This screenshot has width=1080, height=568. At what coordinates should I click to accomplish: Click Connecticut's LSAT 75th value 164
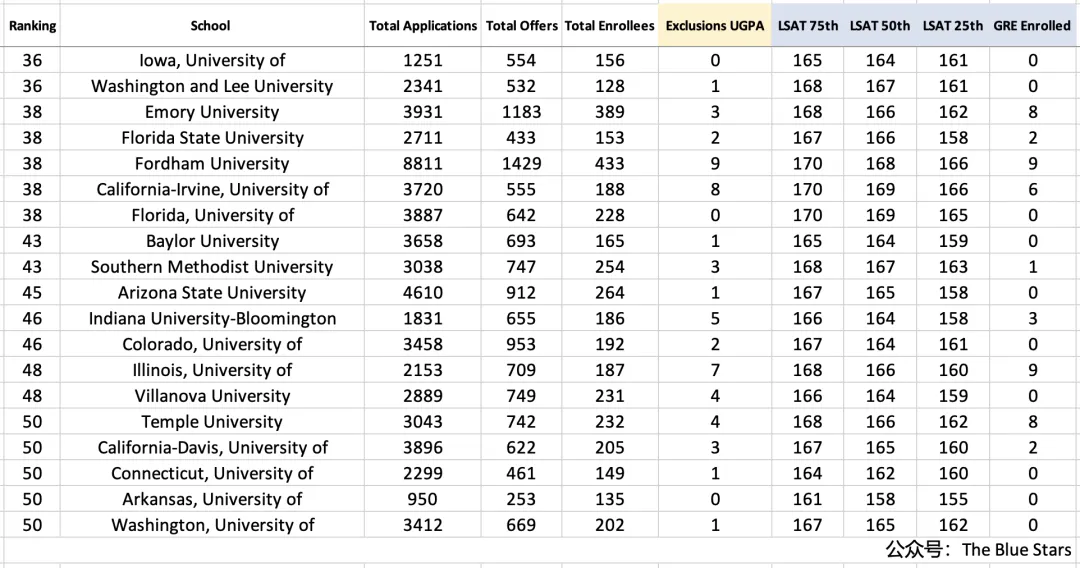(x=807, y=474)
